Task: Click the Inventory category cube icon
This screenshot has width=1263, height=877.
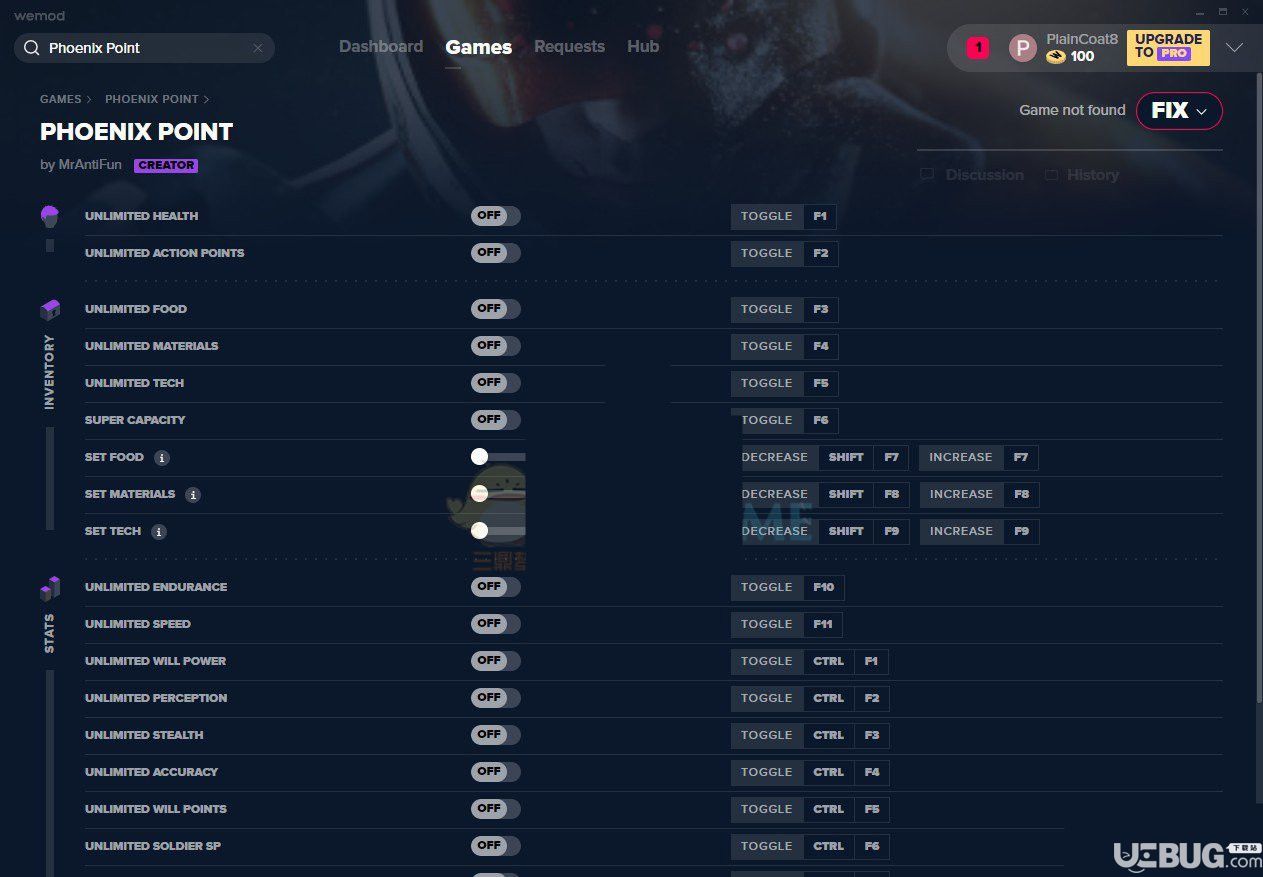Action: 50,310
